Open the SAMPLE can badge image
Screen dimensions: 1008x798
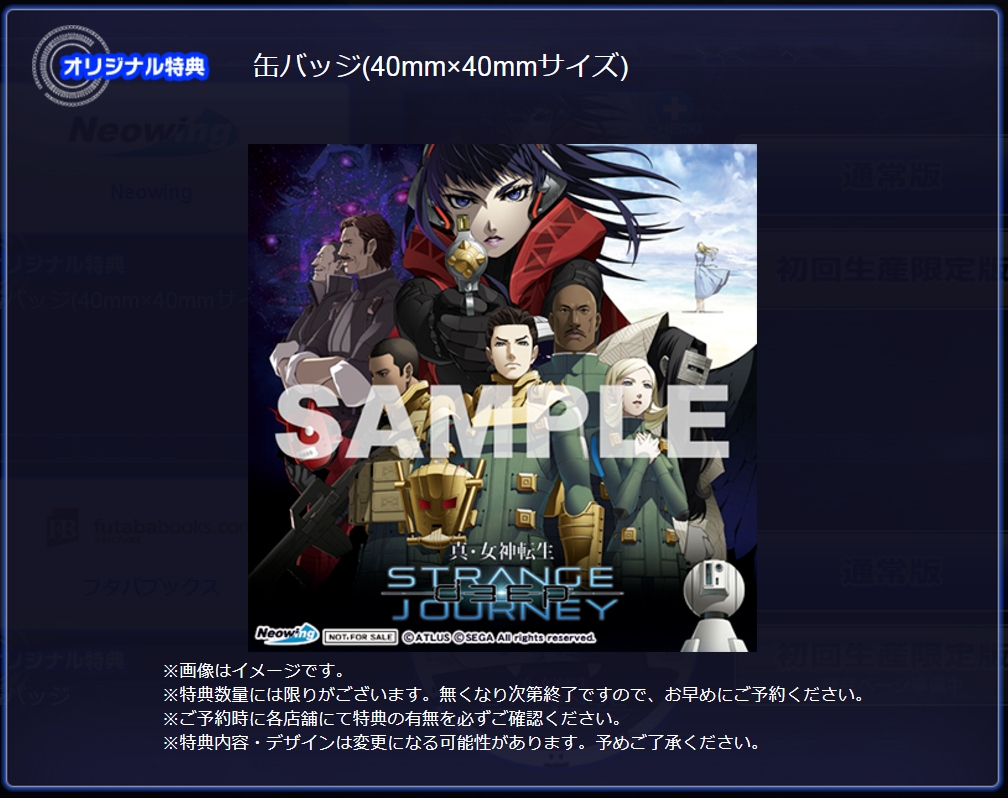click(502, 397)
